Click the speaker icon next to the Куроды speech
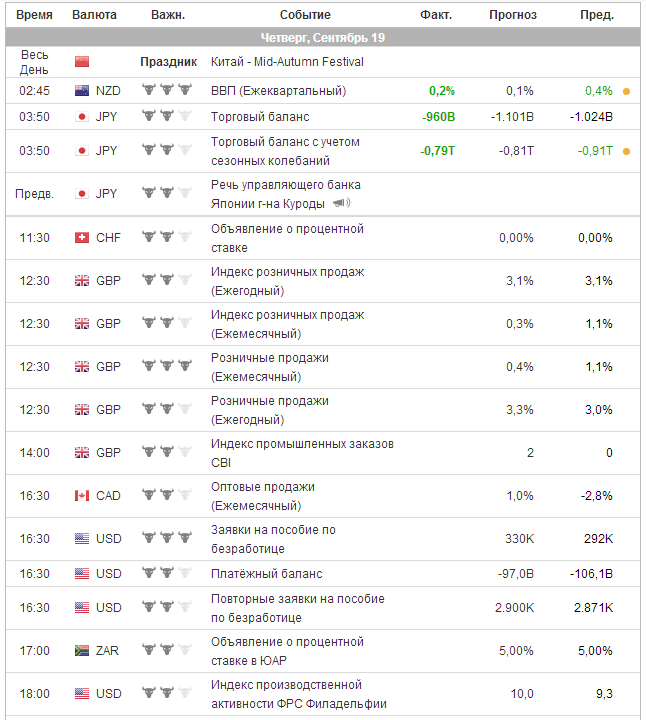Screen dimensions: 646x720 (x=342, y=203)
